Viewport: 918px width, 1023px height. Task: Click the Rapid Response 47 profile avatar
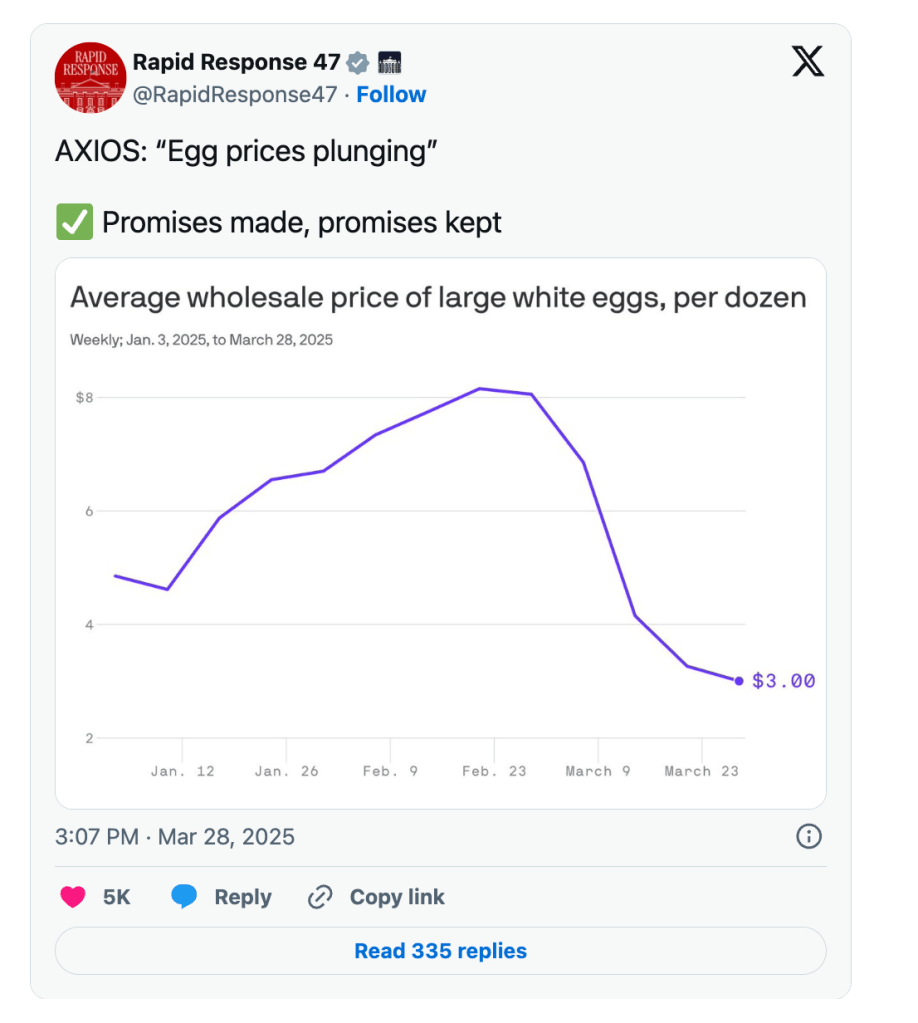[90, 78]
